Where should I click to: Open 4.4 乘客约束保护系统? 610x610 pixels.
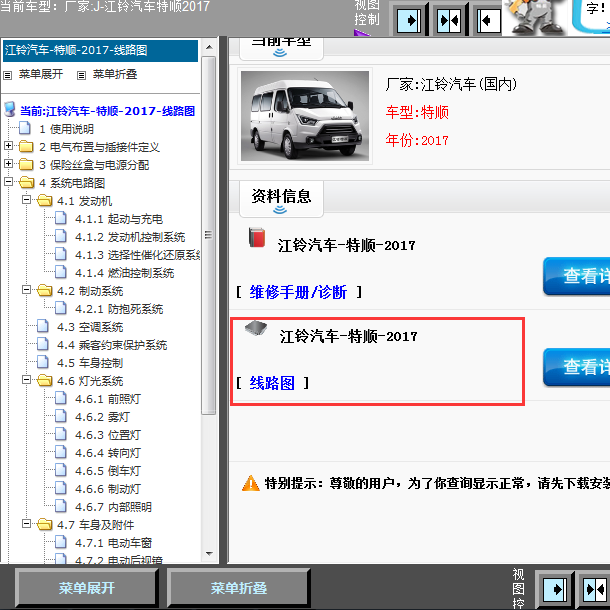(112, 345)
